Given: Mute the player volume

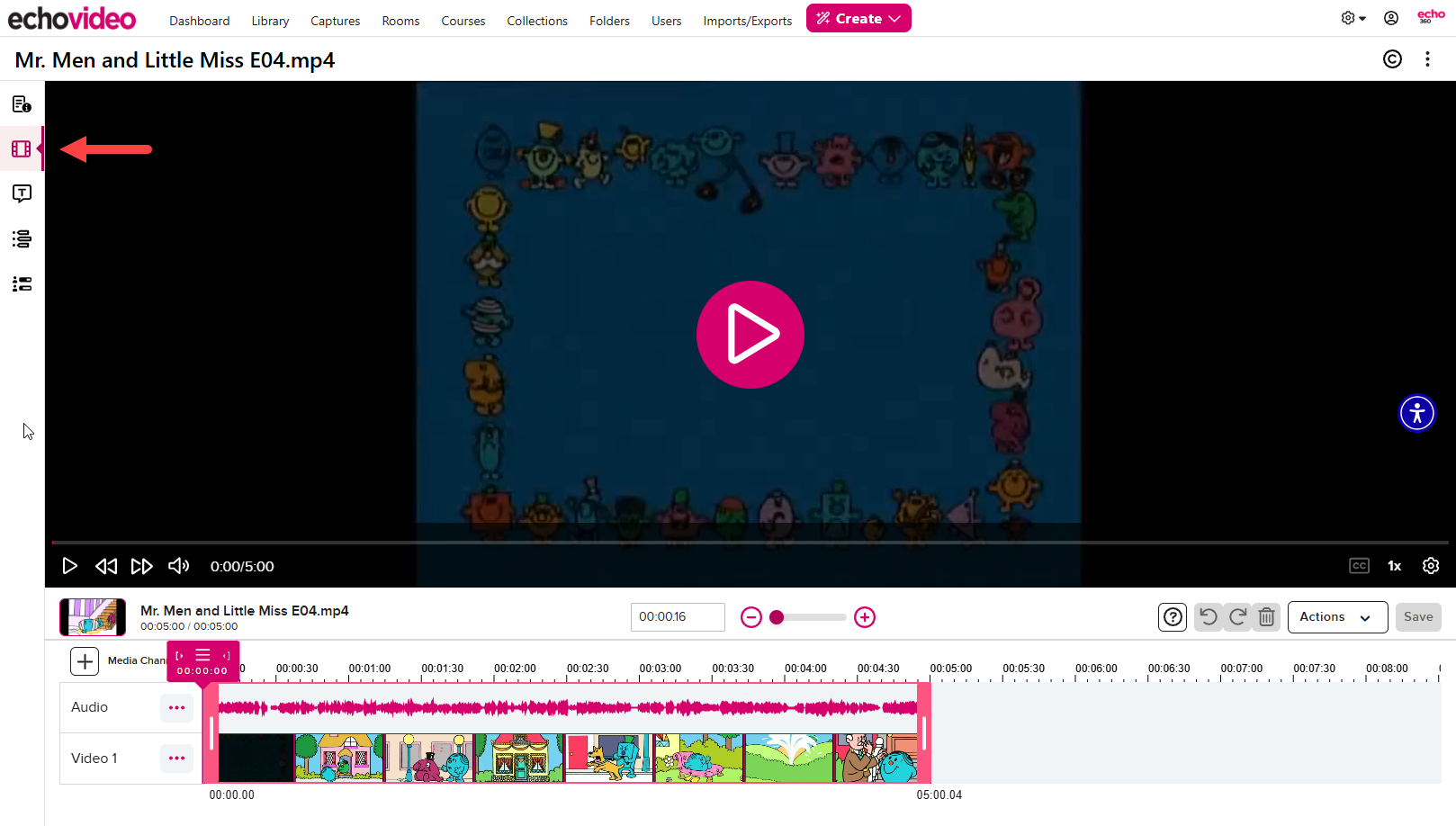Looking at the screenshot, I should [178, 566].
